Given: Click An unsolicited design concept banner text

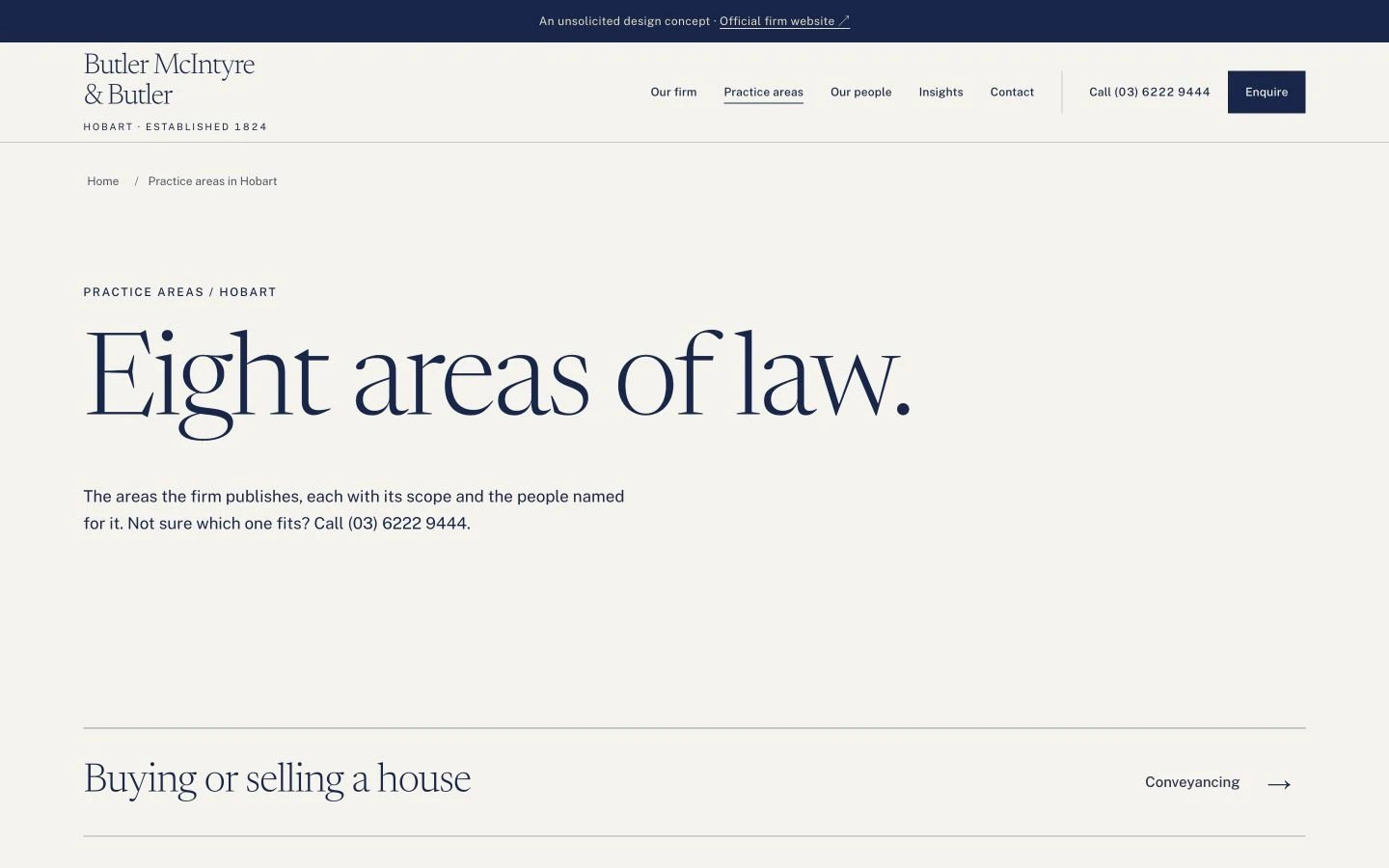Looking at the screenshot, I should [x=624, y=21].
